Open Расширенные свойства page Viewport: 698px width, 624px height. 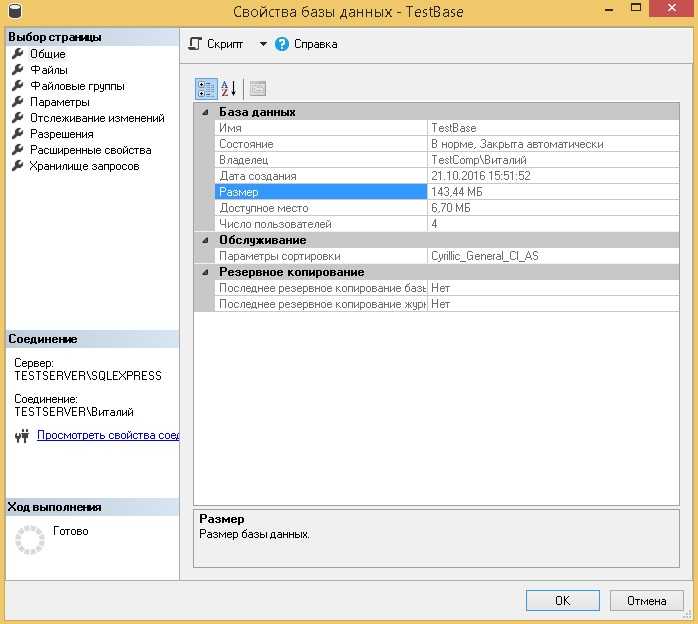90,150
